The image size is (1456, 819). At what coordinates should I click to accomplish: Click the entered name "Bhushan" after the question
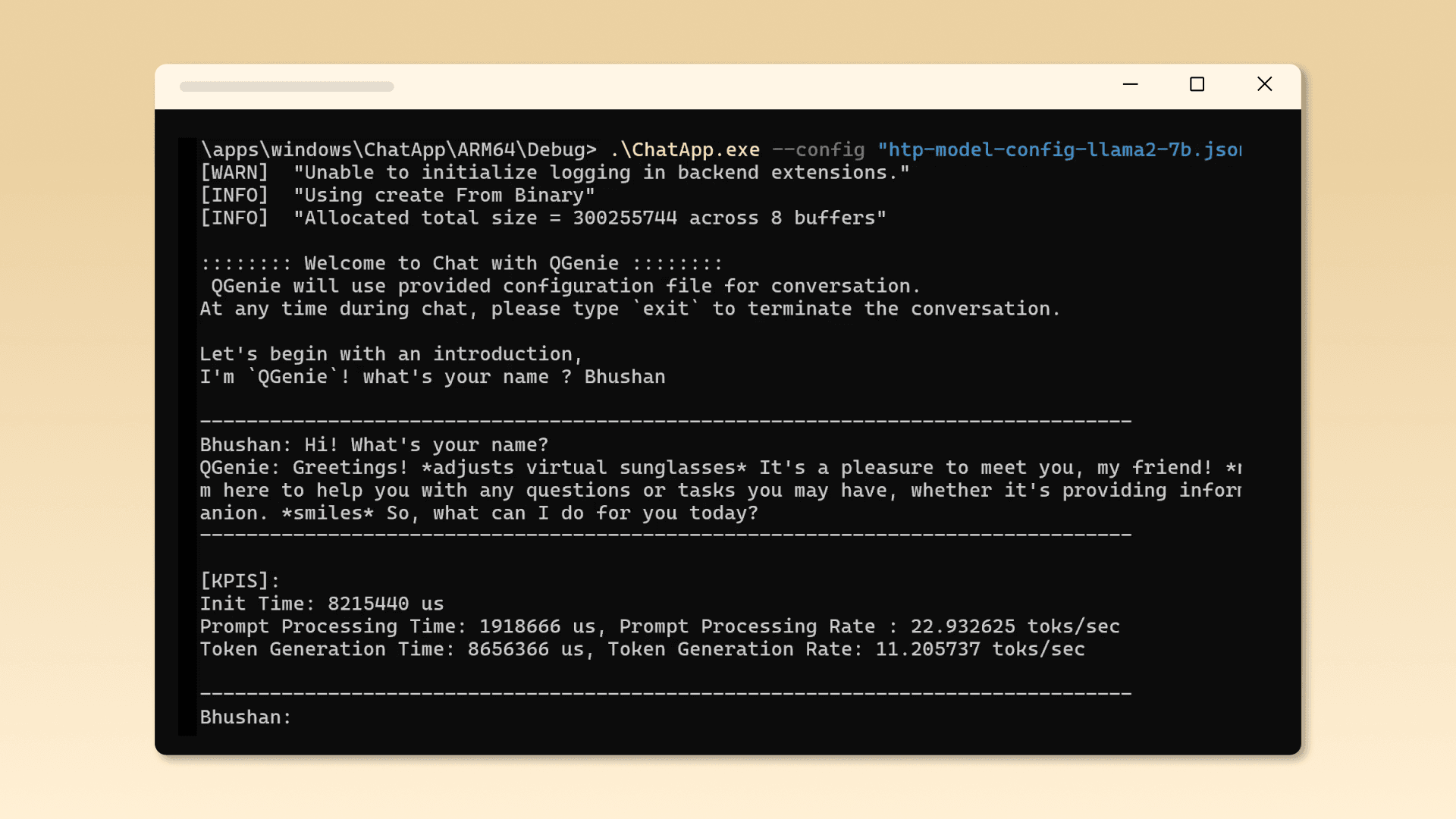(624, 377)
